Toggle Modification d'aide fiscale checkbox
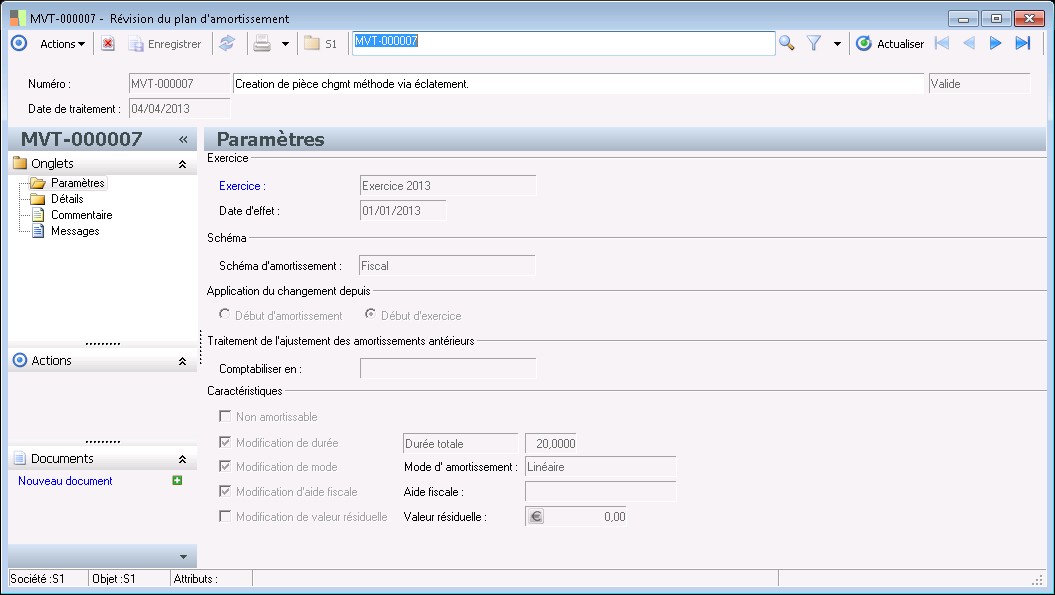 [x=225, y=491]
